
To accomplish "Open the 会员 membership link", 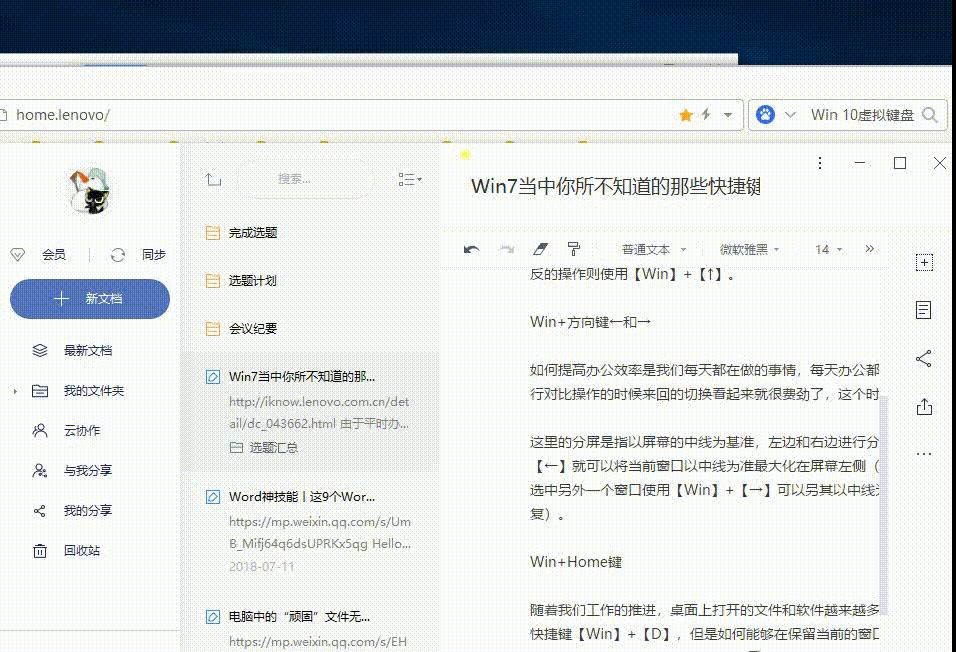I will click(55, 254).
